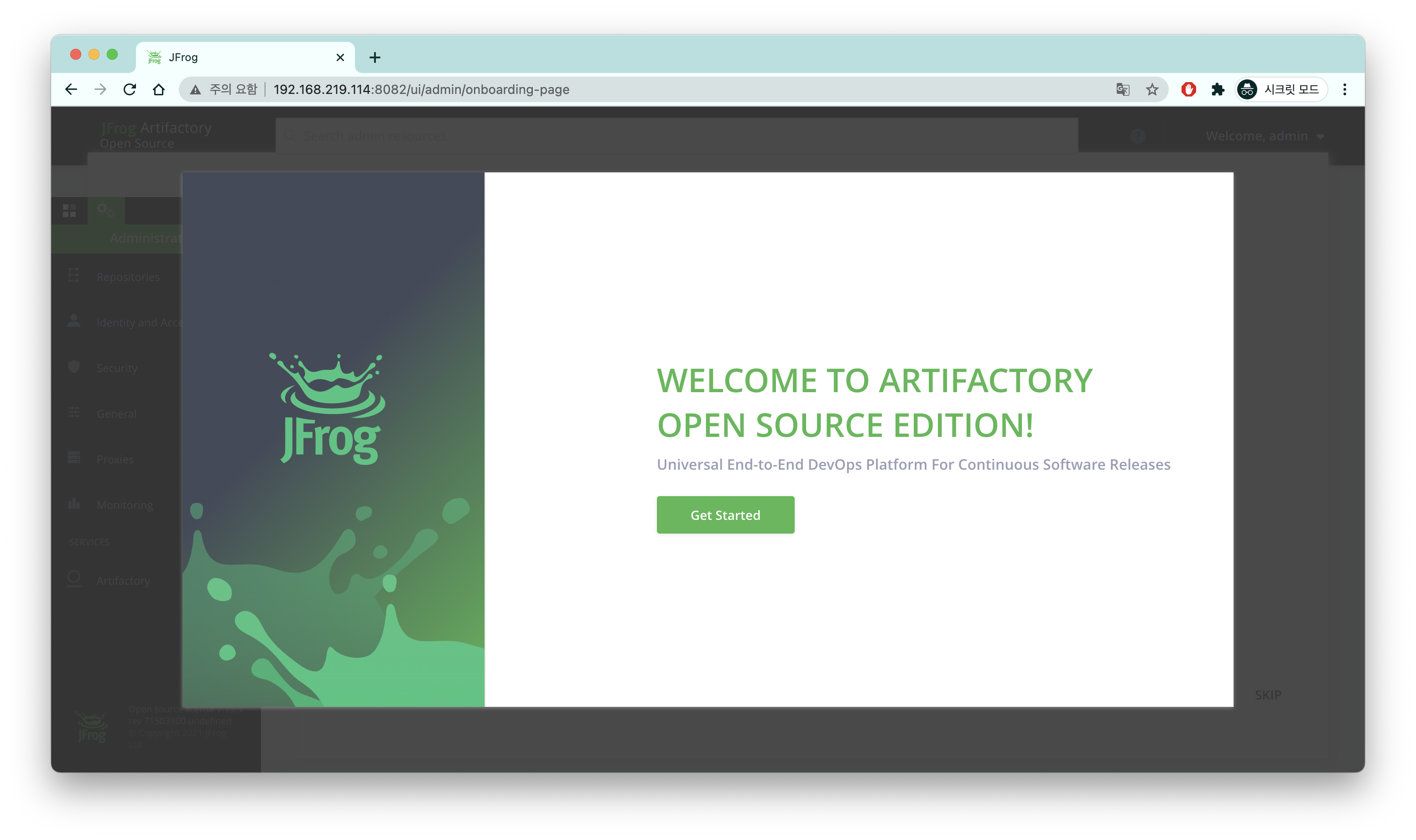Click the browser forward arrow
This screenshot has width=1416, height=840.
(100, 89)
